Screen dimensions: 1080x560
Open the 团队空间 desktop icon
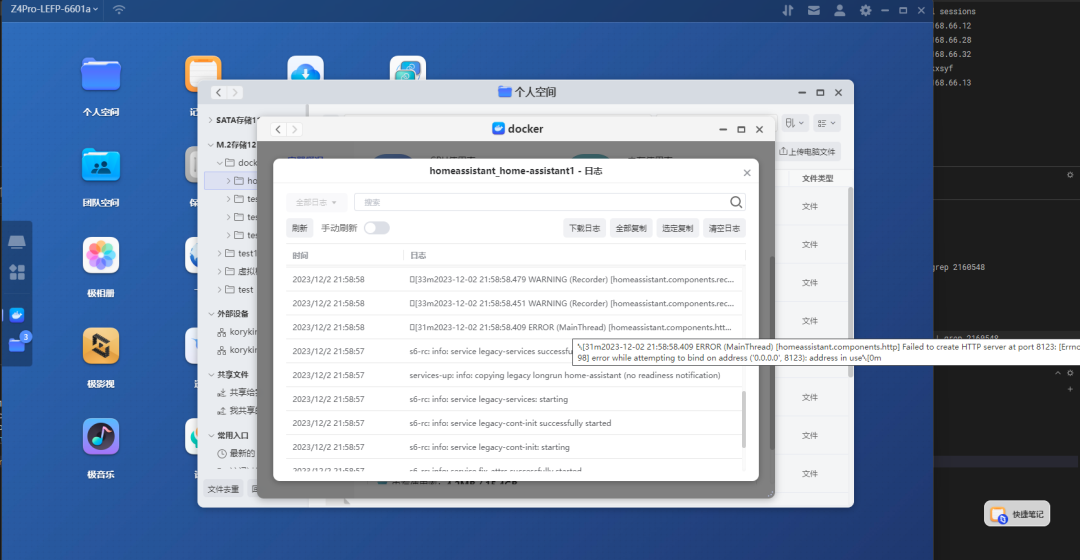coord(101,165)
